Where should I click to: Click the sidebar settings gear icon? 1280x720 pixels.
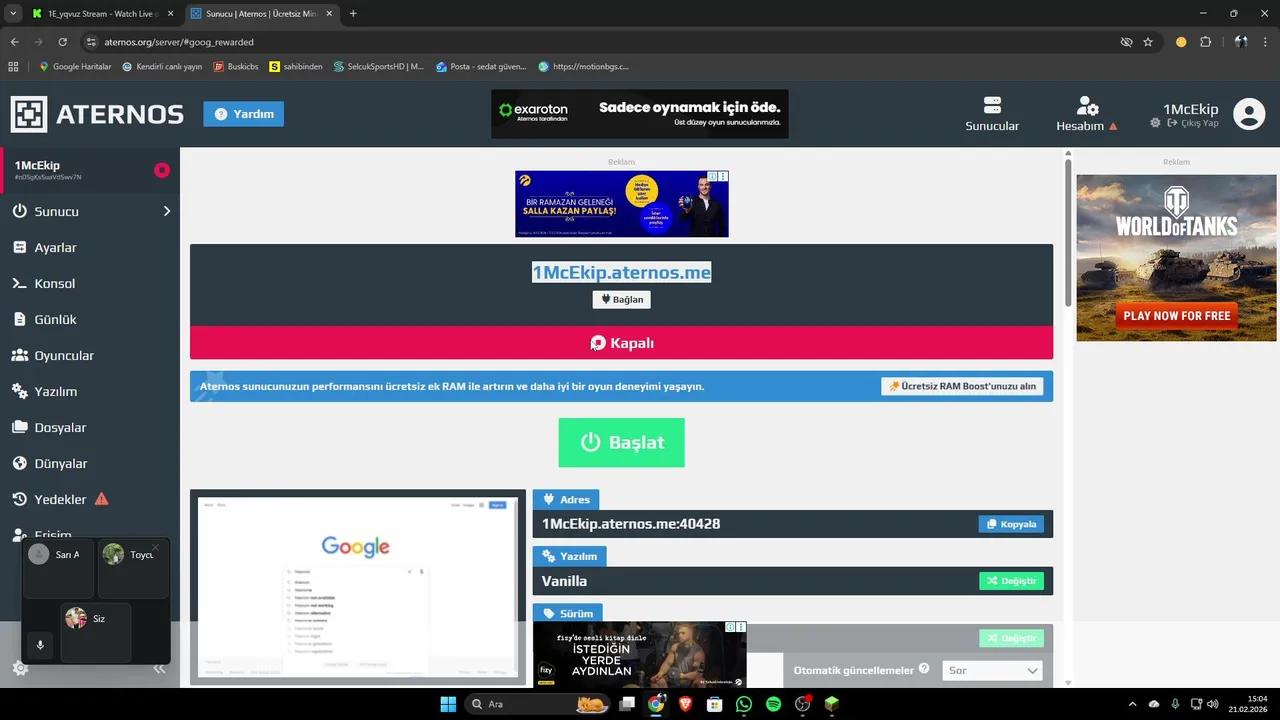[x=20, y=668]
